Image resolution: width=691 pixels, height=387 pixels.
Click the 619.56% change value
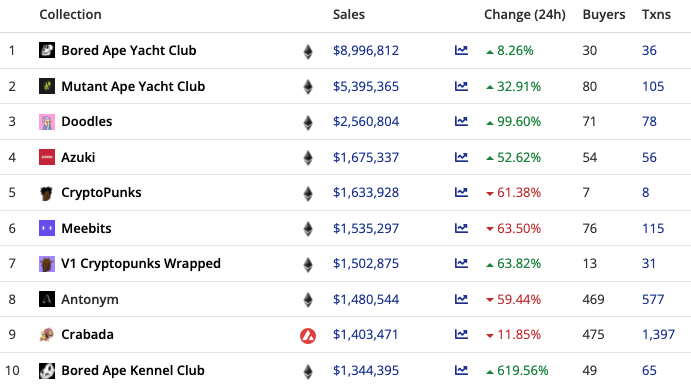click(522, 370)
